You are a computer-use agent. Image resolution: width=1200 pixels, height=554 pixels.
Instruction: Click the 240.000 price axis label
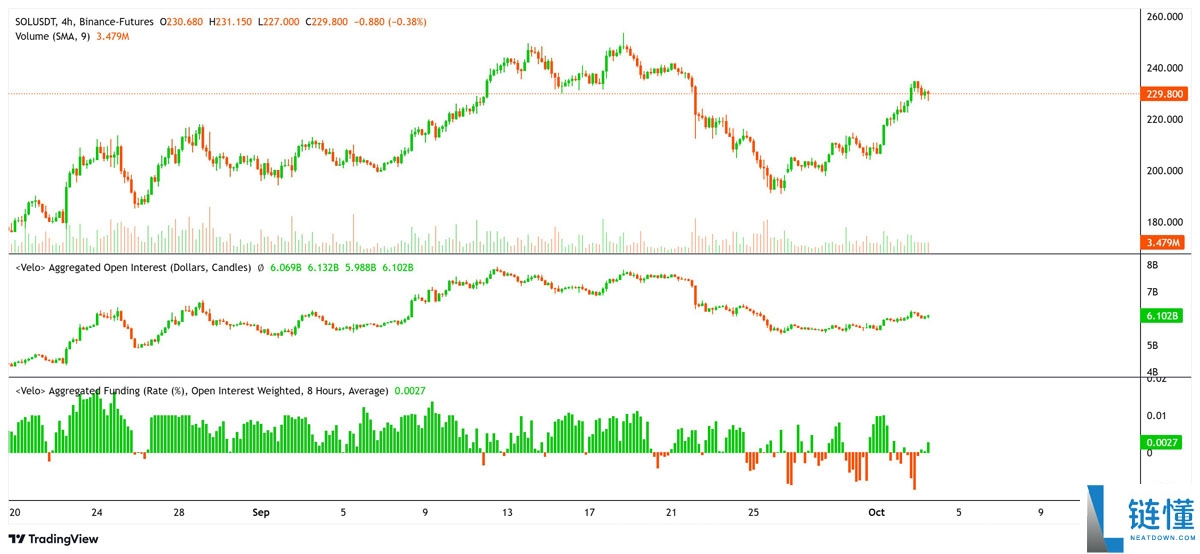coord(1164,68)
